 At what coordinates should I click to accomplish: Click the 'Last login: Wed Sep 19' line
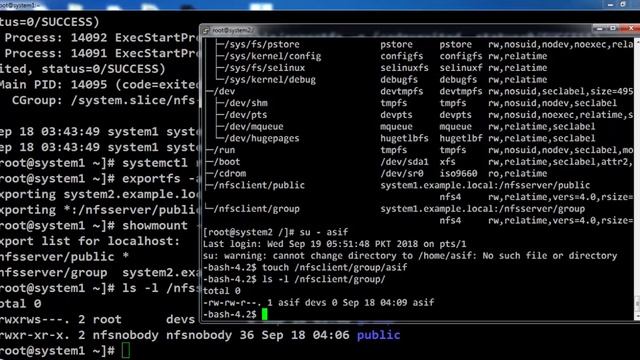(x=335, y=244)
